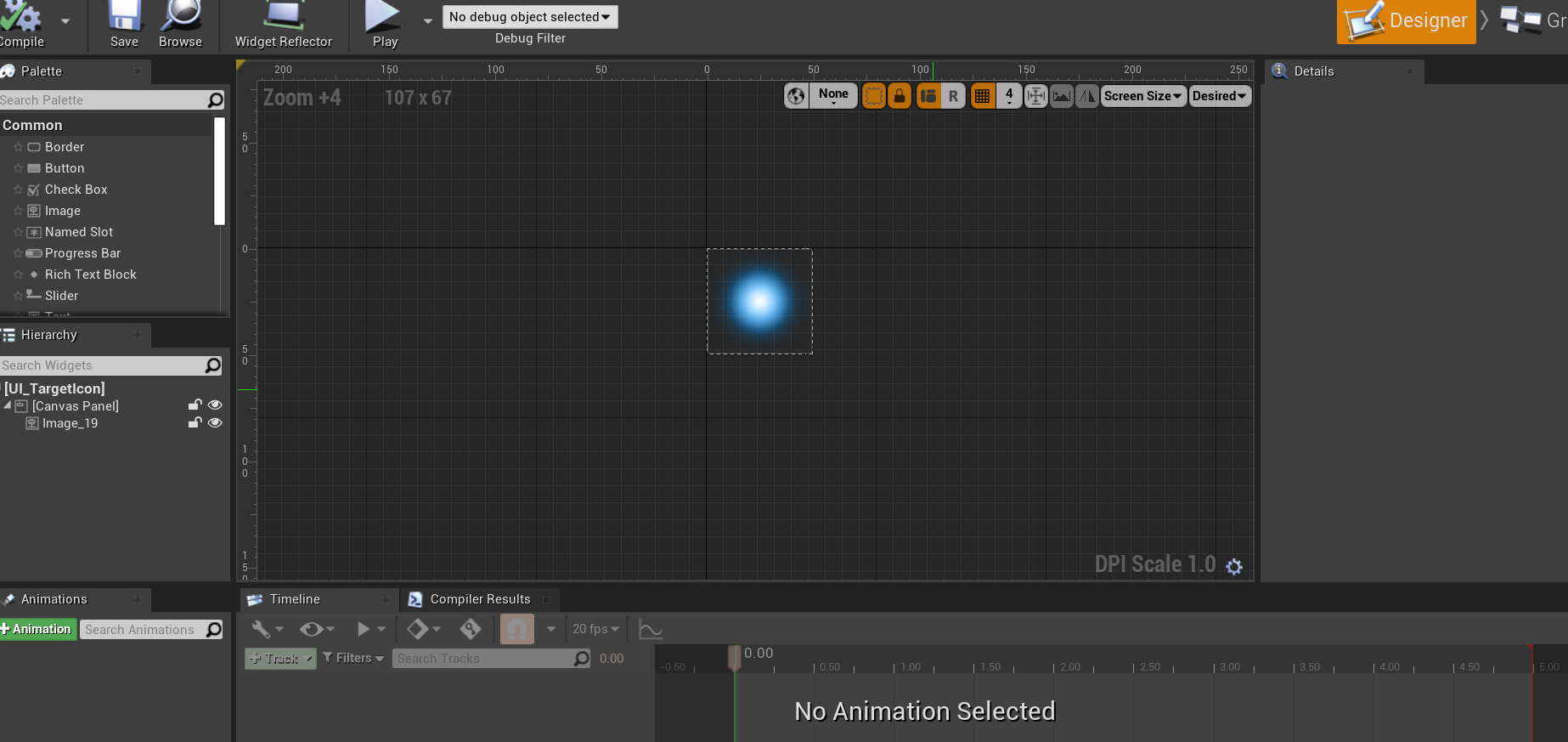Toggle grid snapping in the designer
This screenshot has width=1568, height=742.
(983, 96)
